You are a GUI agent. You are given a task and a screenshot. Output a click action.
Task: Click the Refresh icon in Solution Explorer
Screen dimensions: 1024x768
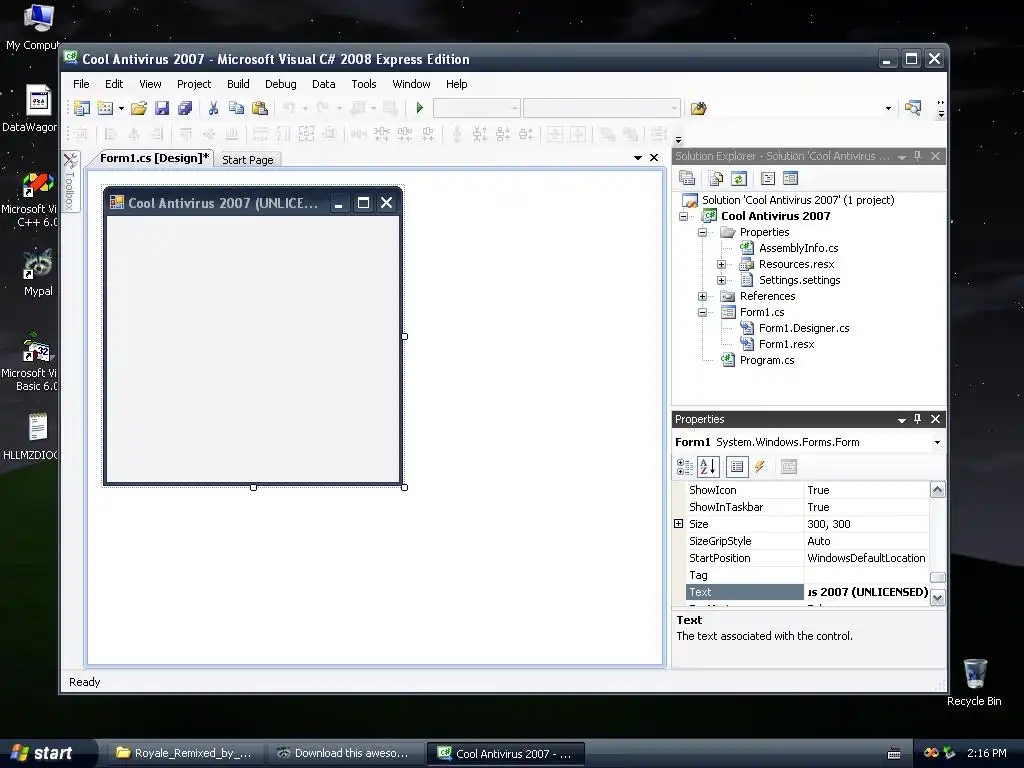point(739,178)
